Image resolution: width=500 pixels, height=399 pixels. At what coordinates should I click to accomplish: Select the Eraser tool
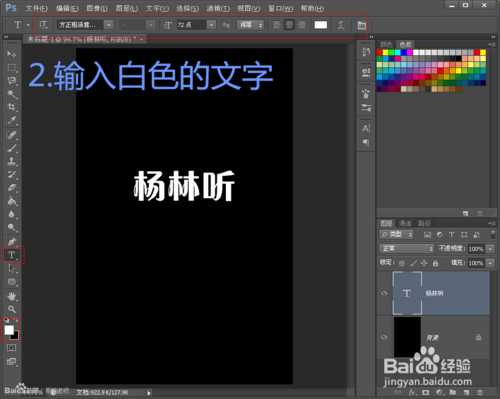[x=12, y=188]
